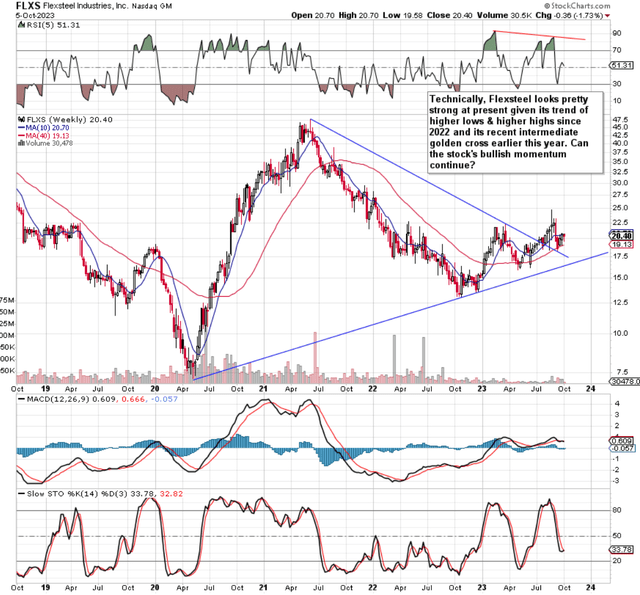Image resolution: width=640 pixels, height=595 pixels.
Task: Click the High 20.70 value
Action: point(359,16)
